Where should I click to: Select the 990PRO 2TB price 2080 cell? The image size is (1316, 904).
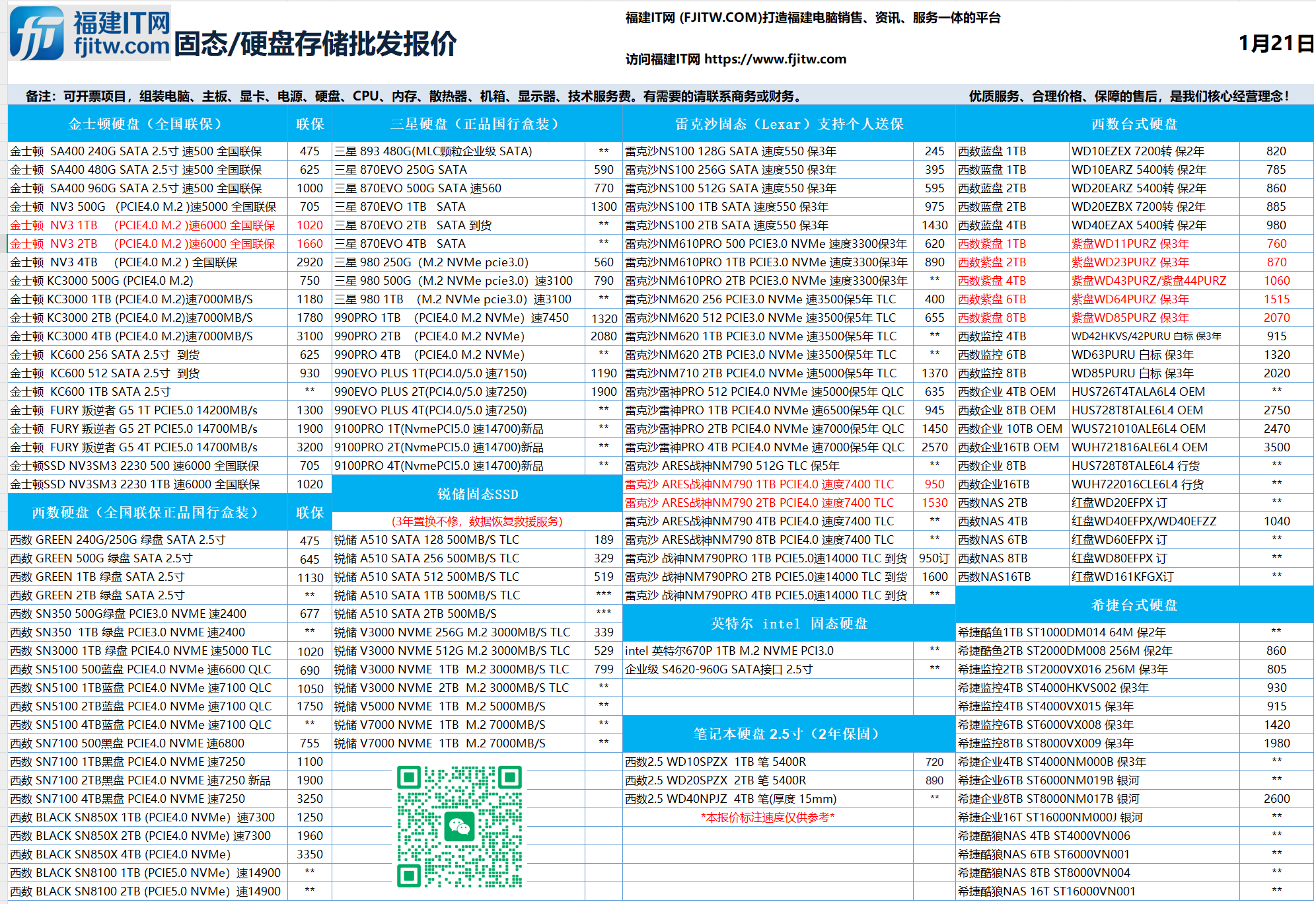tap(603, 336)
